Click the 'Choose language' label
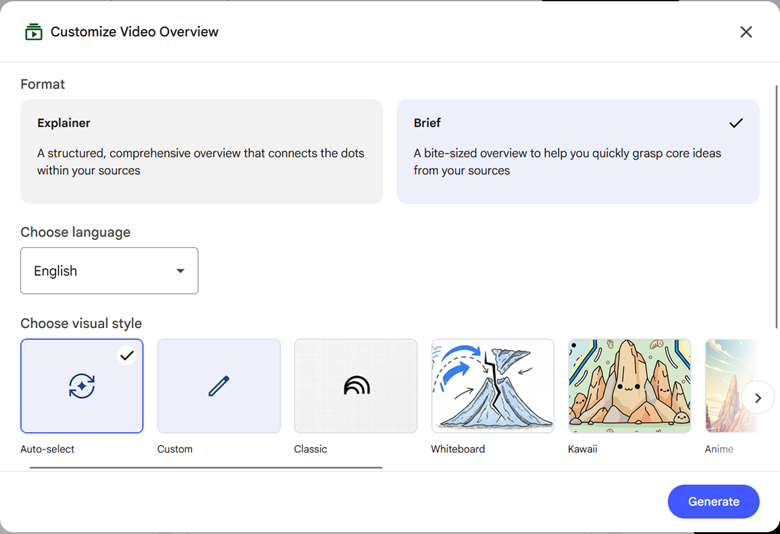Image resolution: width=780 pixels, height=534 pixels. [x=75, y=232]
